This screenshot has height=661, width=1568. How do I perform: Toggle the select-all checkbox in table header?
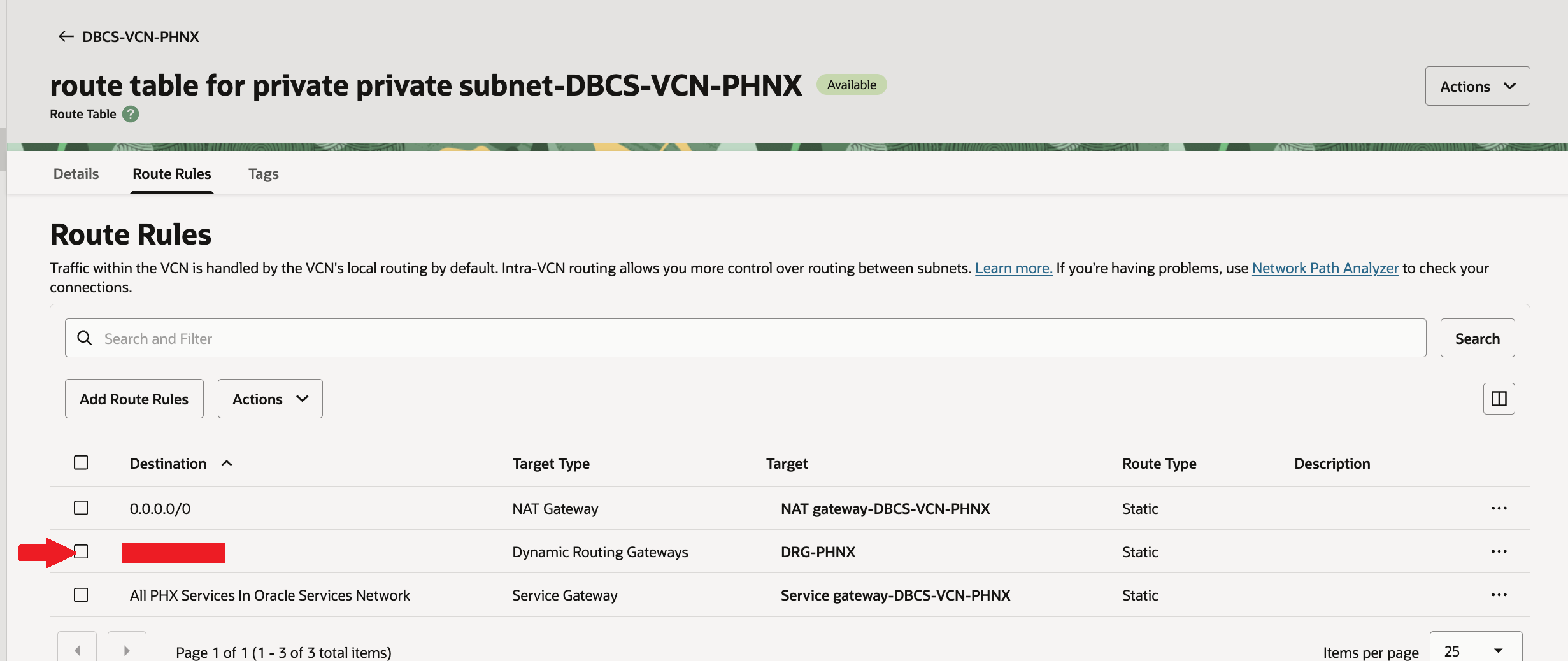tap(81, 462)
